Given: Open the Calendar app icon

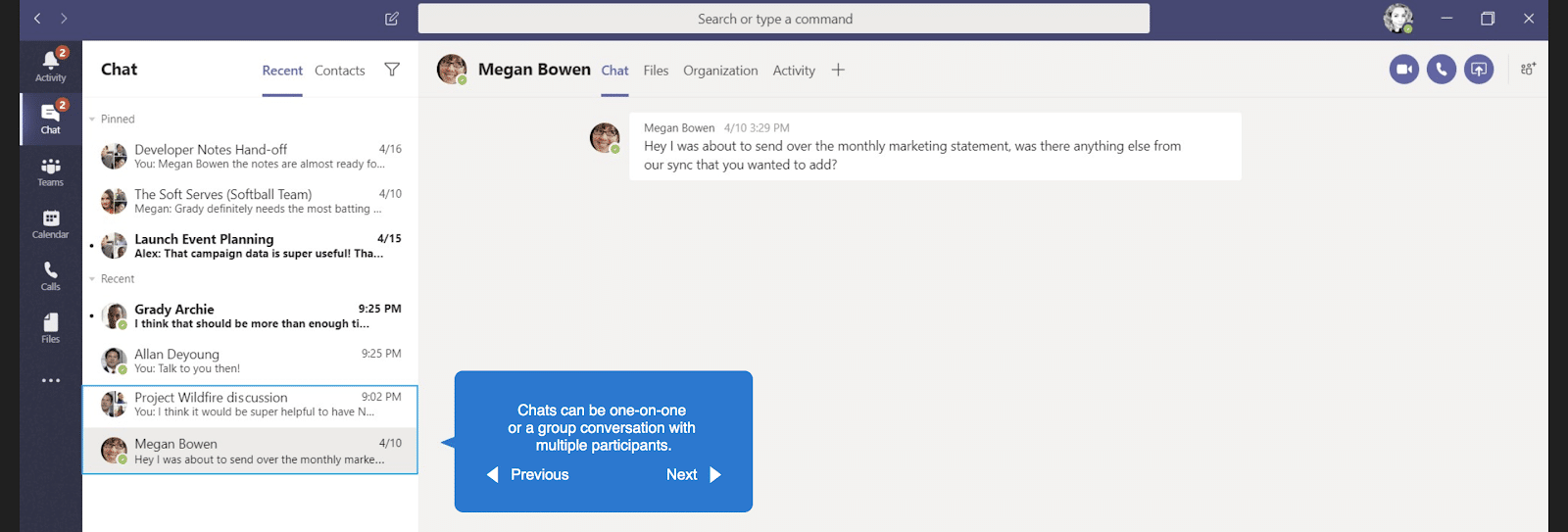Looking at the screenshot, I should click(51, 223).
